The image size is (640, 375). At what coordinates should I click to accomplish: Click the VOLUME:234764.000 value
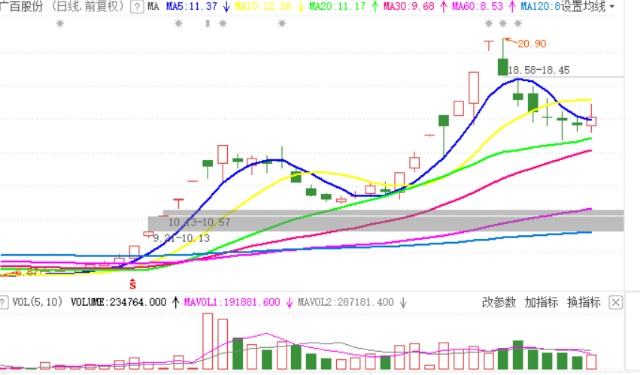[118, 302]
